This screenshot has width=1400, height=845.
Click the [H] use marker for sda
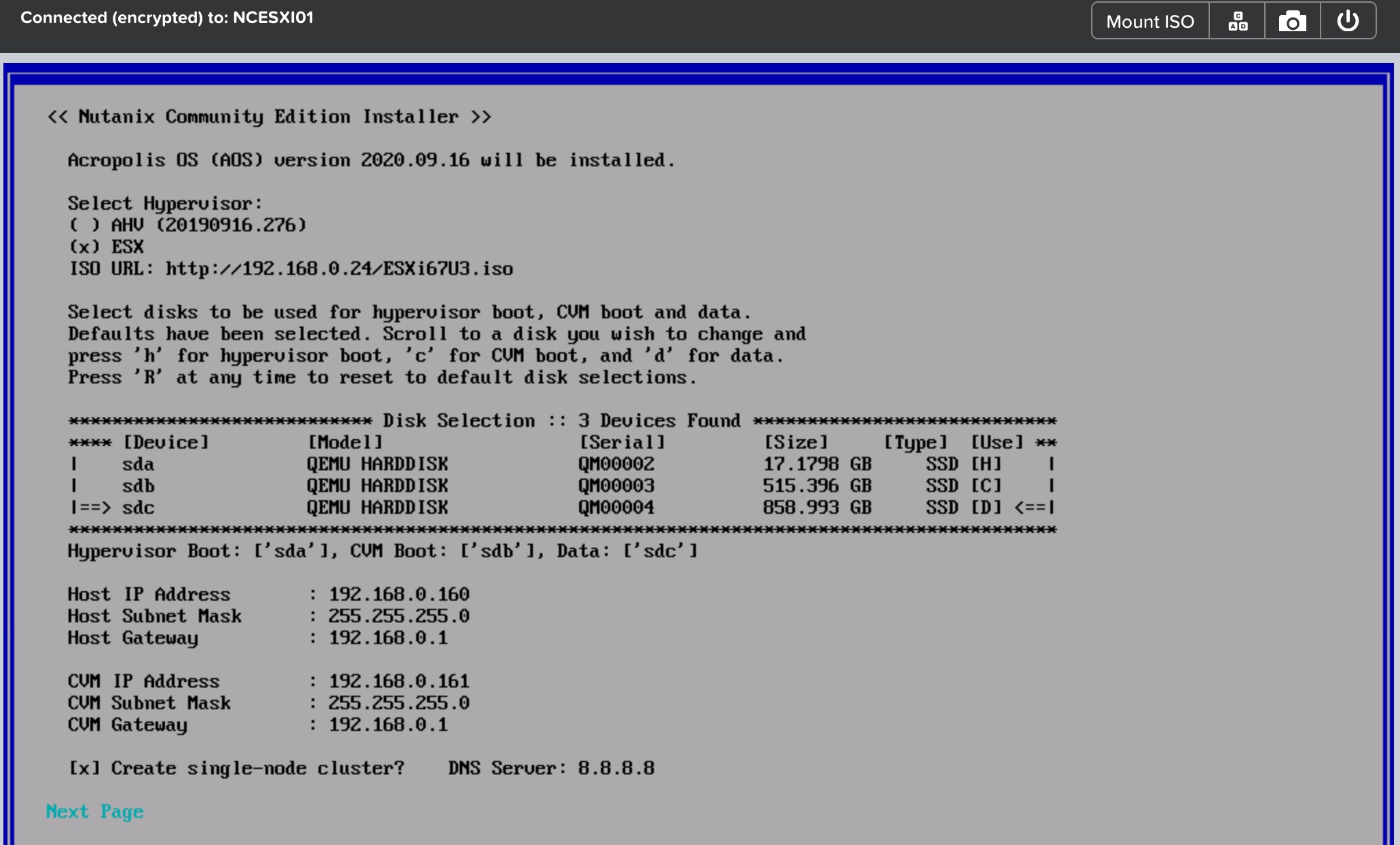click(x=986, y=464)
